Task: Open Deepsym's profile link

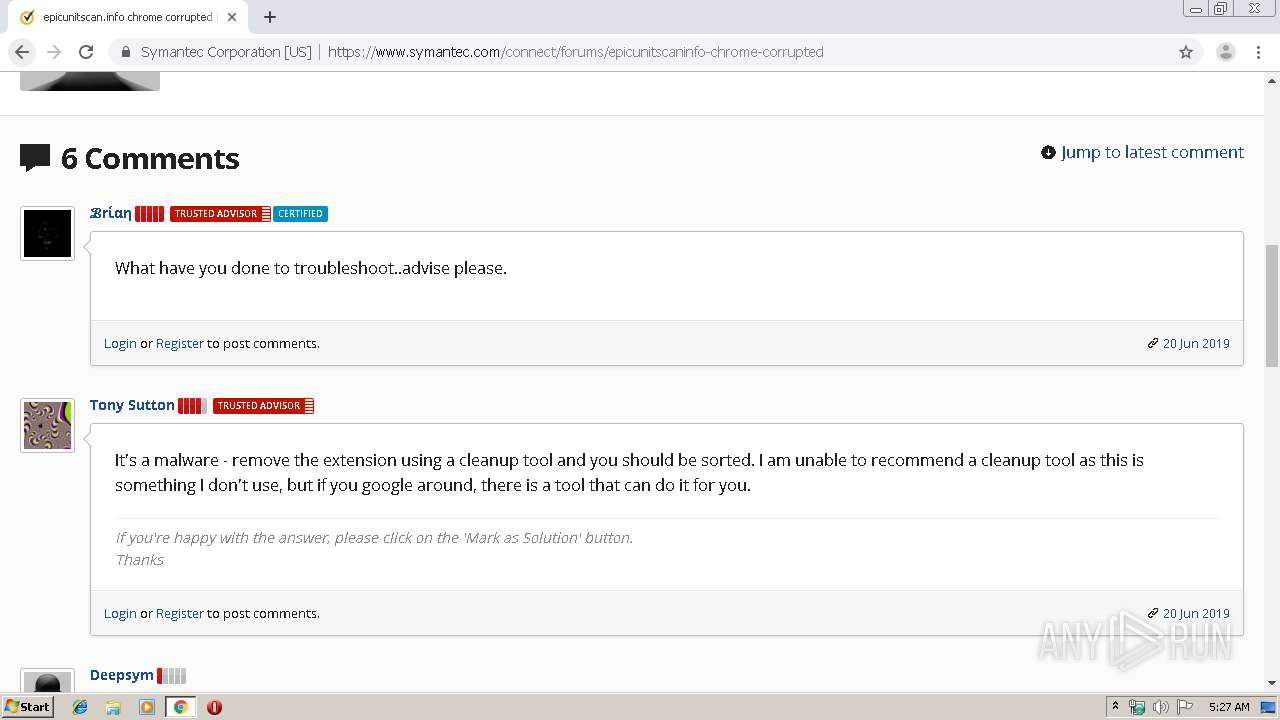Action: click(x=121, y=675)
